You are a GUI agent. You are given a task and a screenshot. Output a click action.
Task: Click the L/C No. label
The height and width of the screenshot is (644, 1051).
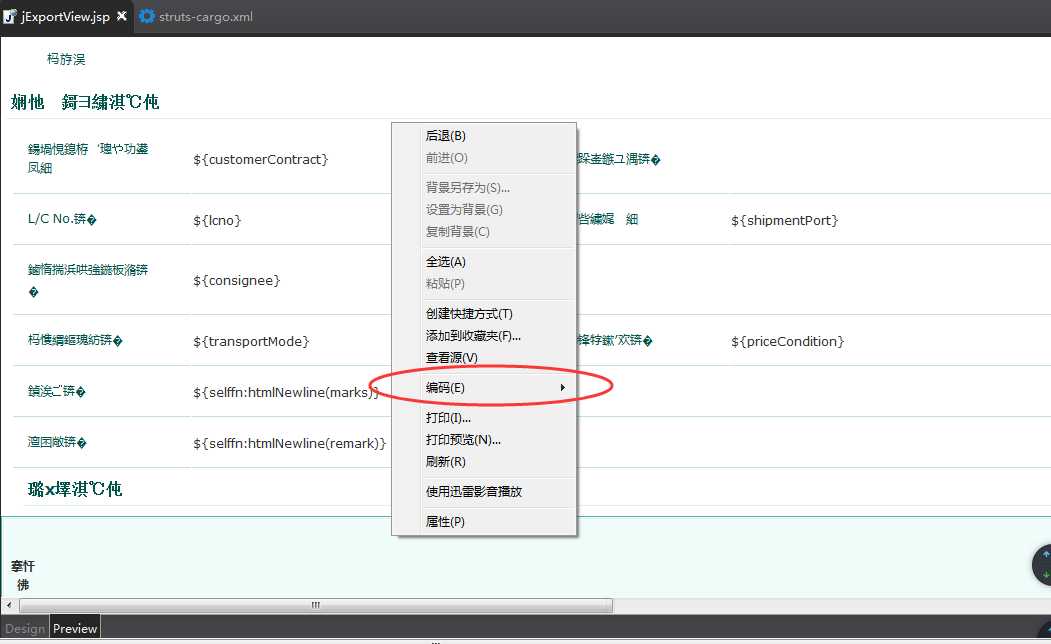[x=62, y=219]
